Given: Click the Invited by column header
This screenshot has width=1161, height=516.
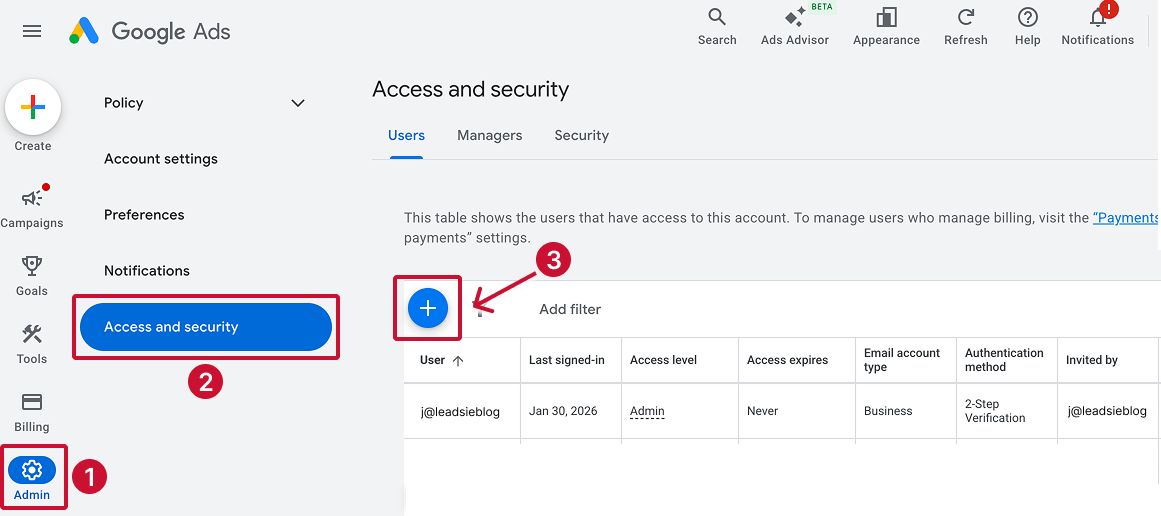Looking at the screenshot, I should (x=1091, y=360).
